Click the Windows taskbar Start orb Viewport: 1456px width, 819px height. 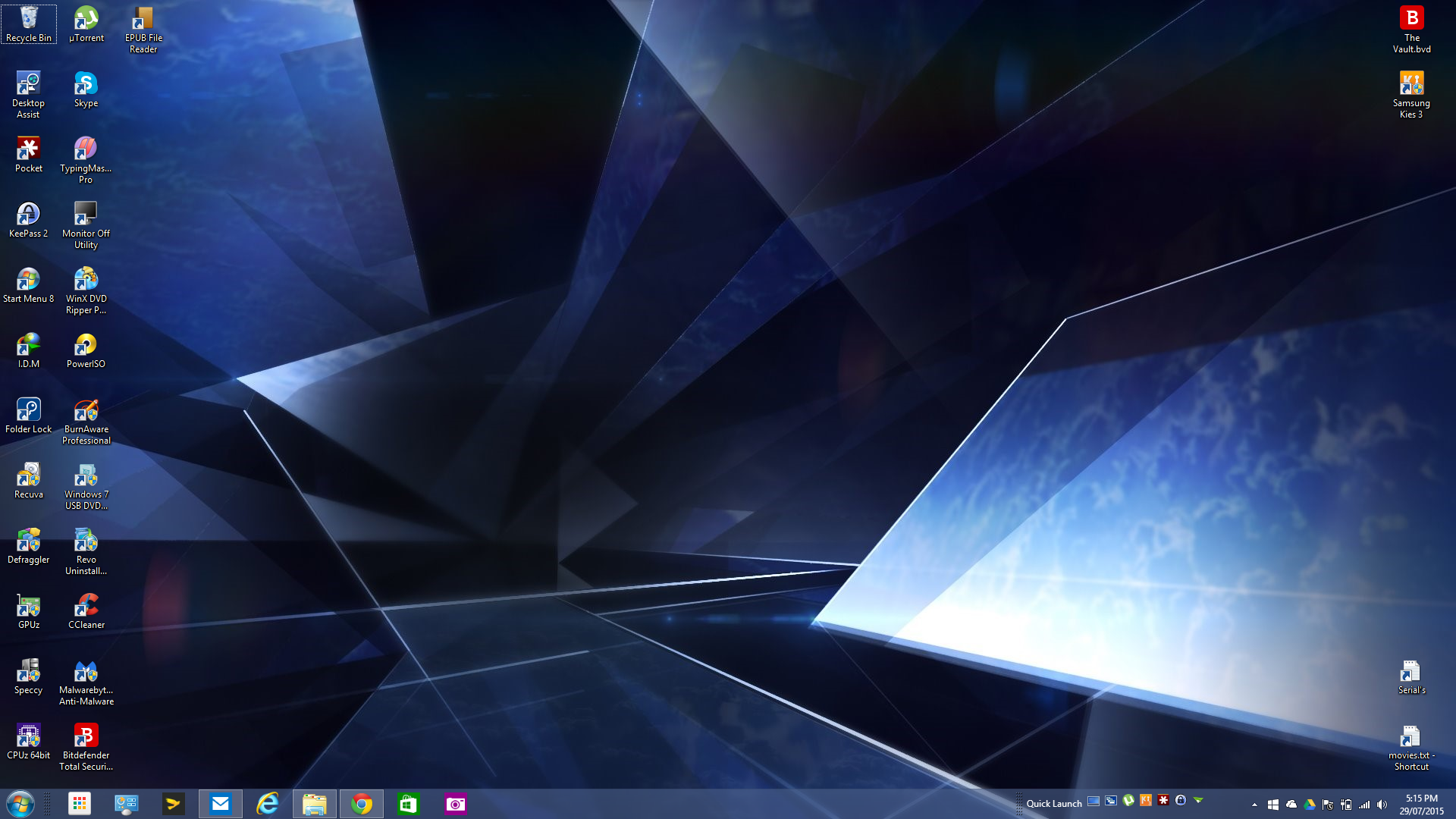pos(18,803)
